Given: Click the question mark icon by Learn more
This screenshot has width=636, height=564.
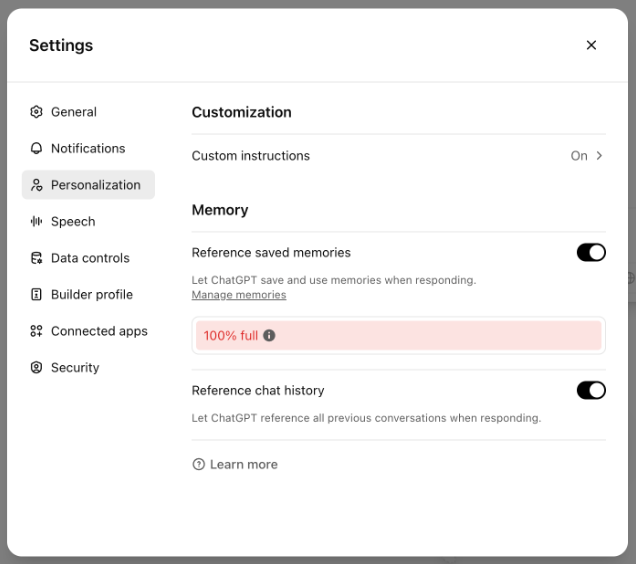Looking at the screenshot, I should coord(198,464).
